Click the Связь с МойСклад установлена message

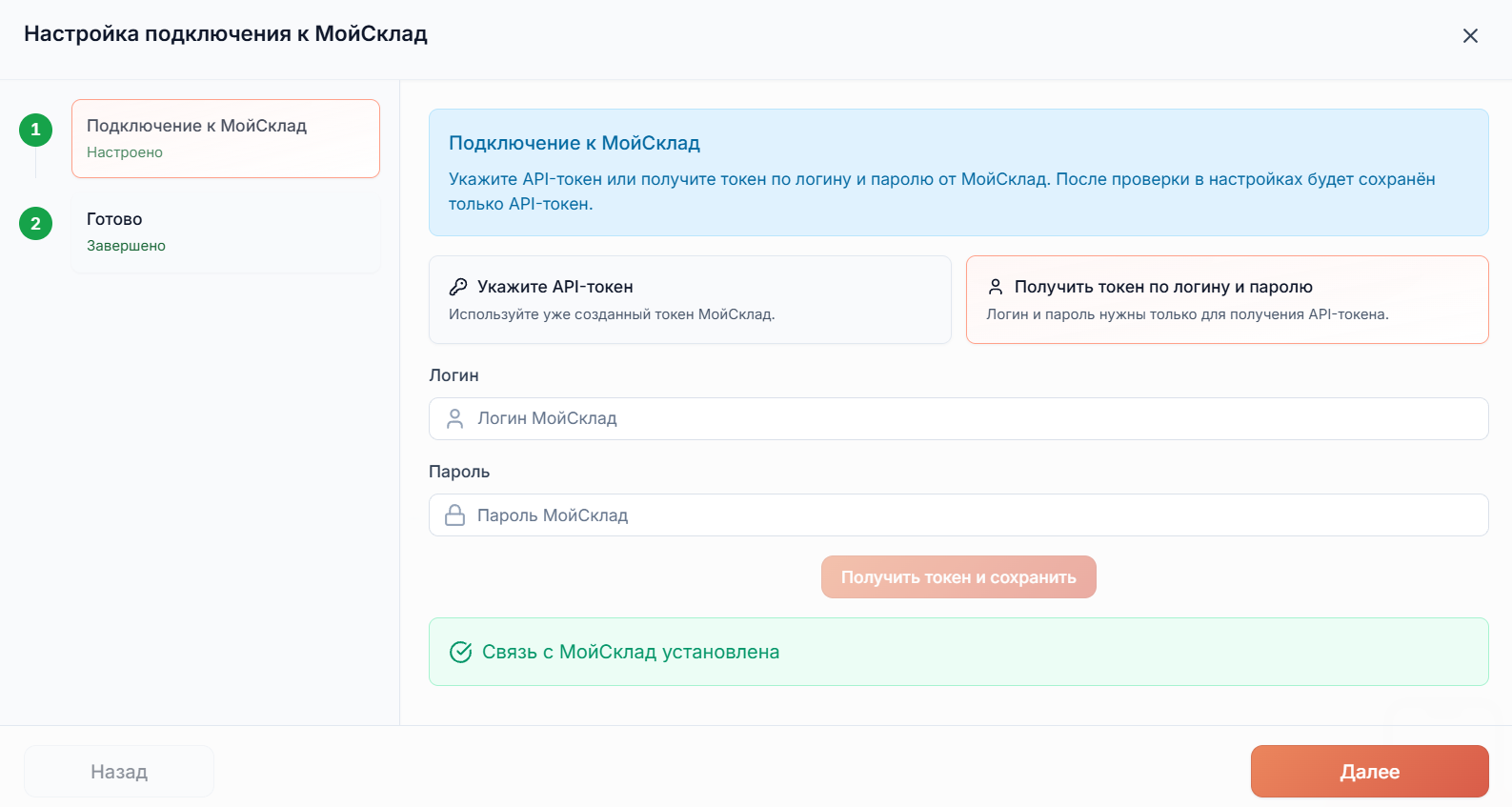[631, 652]
